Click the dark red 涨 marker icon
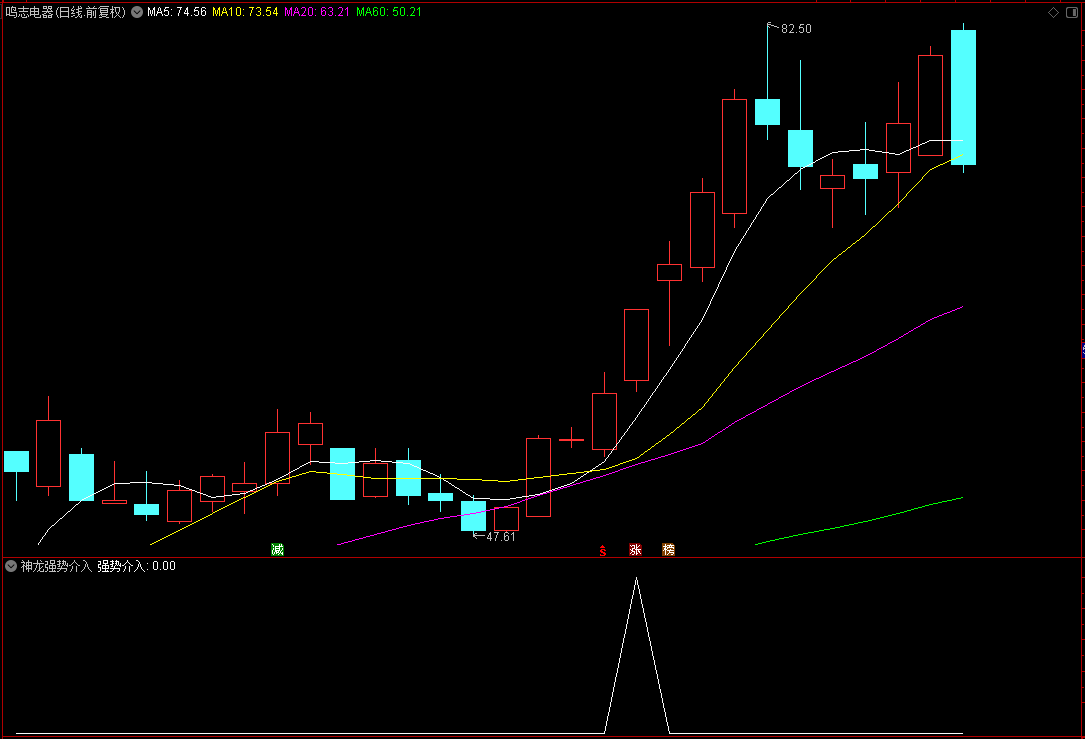 coord(635,549)
